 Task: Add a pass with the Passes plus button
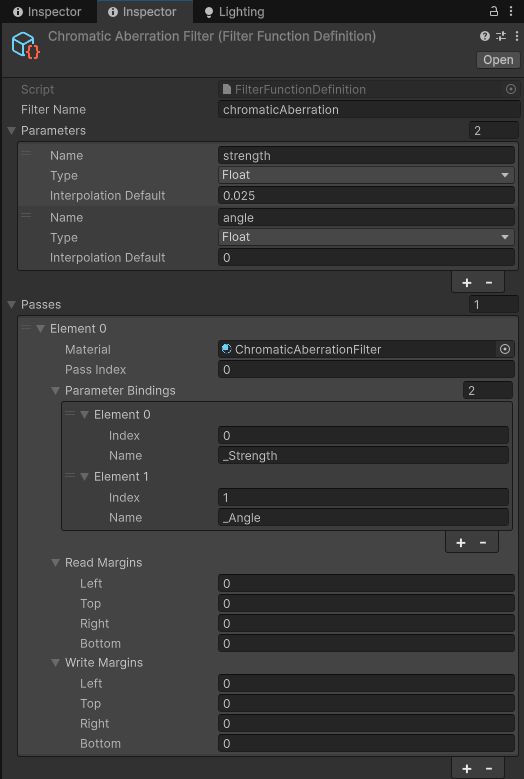point(466,769)
